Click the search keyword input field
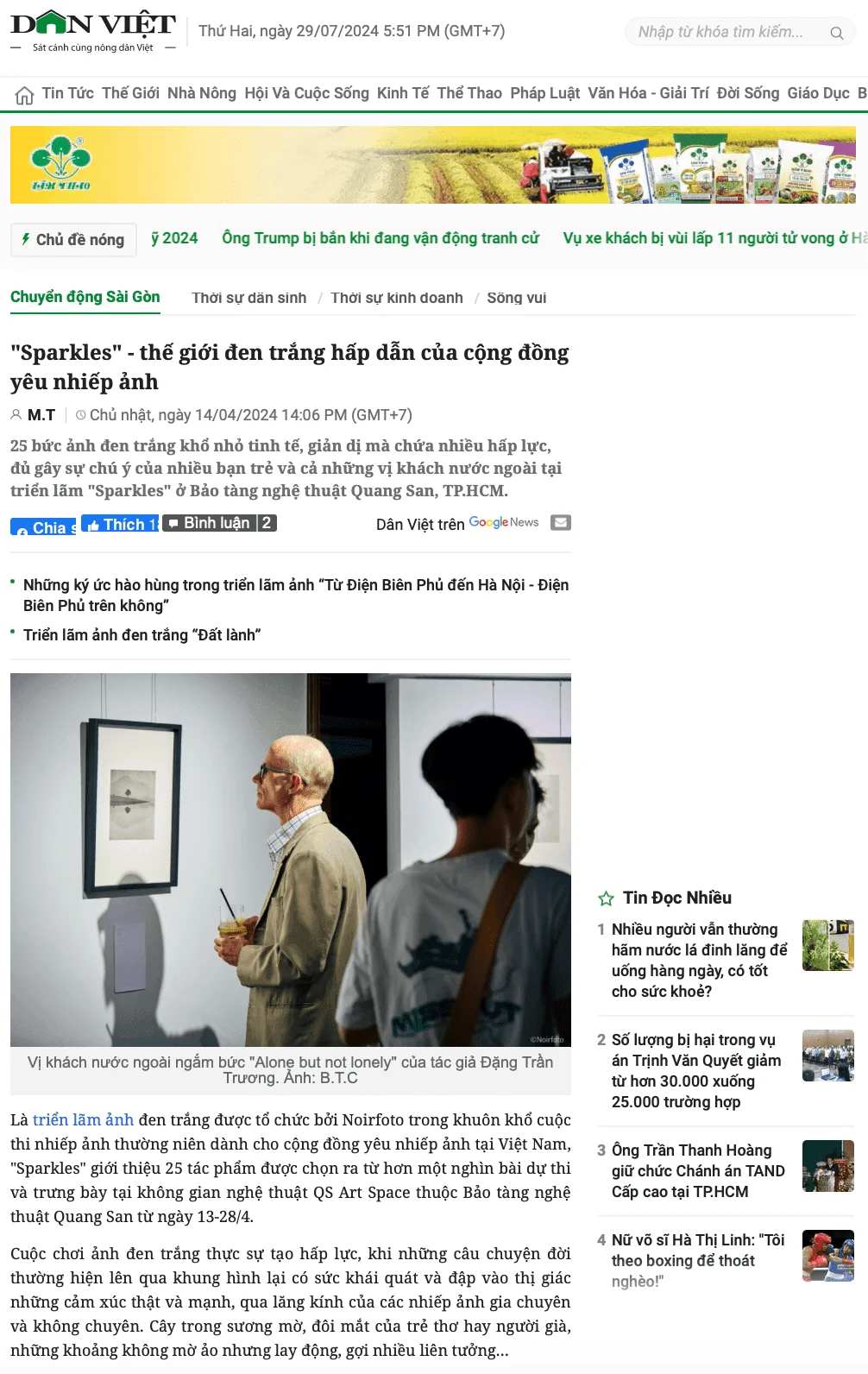 coord(730,33)
